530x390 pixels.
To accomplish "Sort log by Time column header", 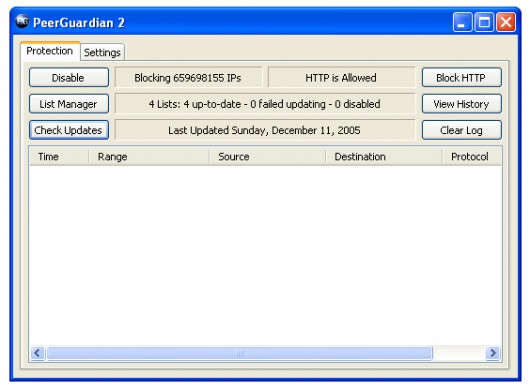I will (59, 156).
